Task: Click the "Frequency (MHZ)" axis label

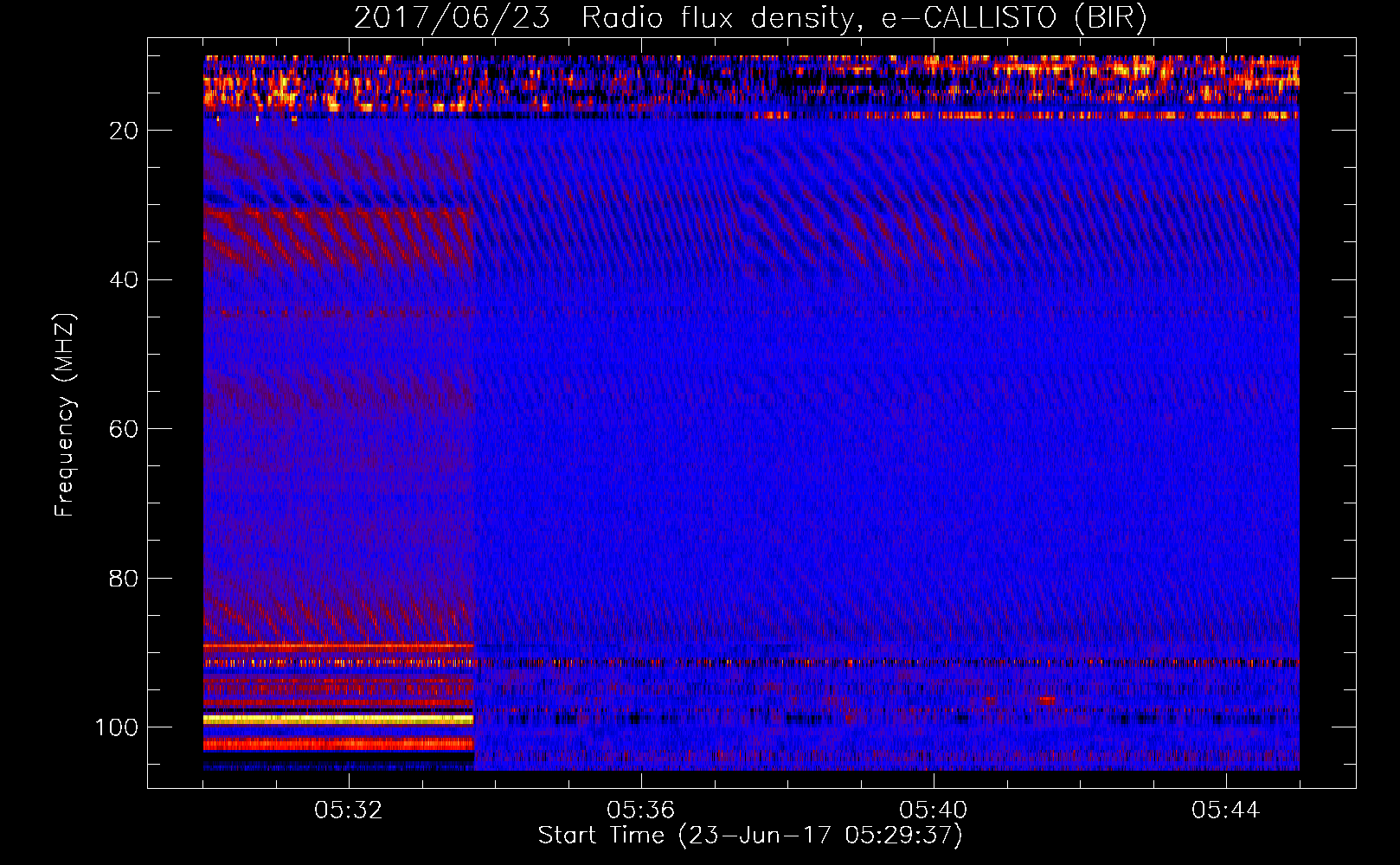Action: click(x=65, y=414)
